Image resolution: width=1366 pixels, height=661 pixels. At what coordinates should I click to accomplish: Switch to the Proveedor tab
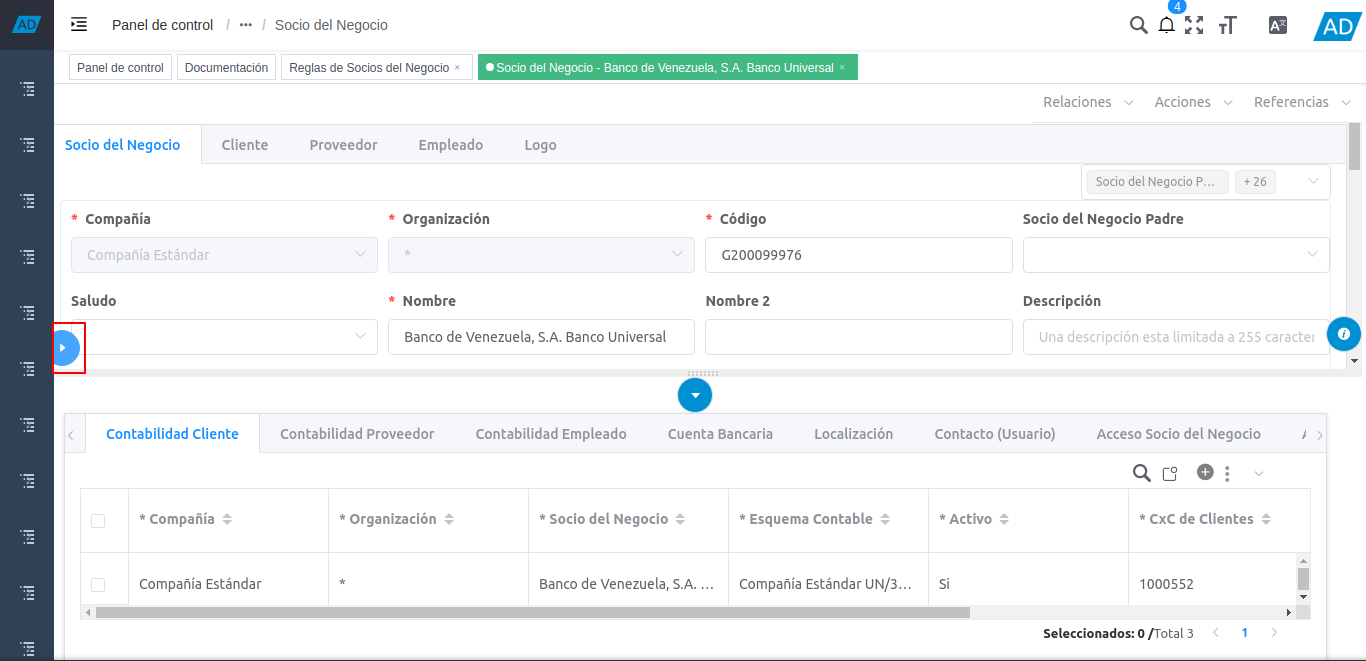[x=343, y=145]
